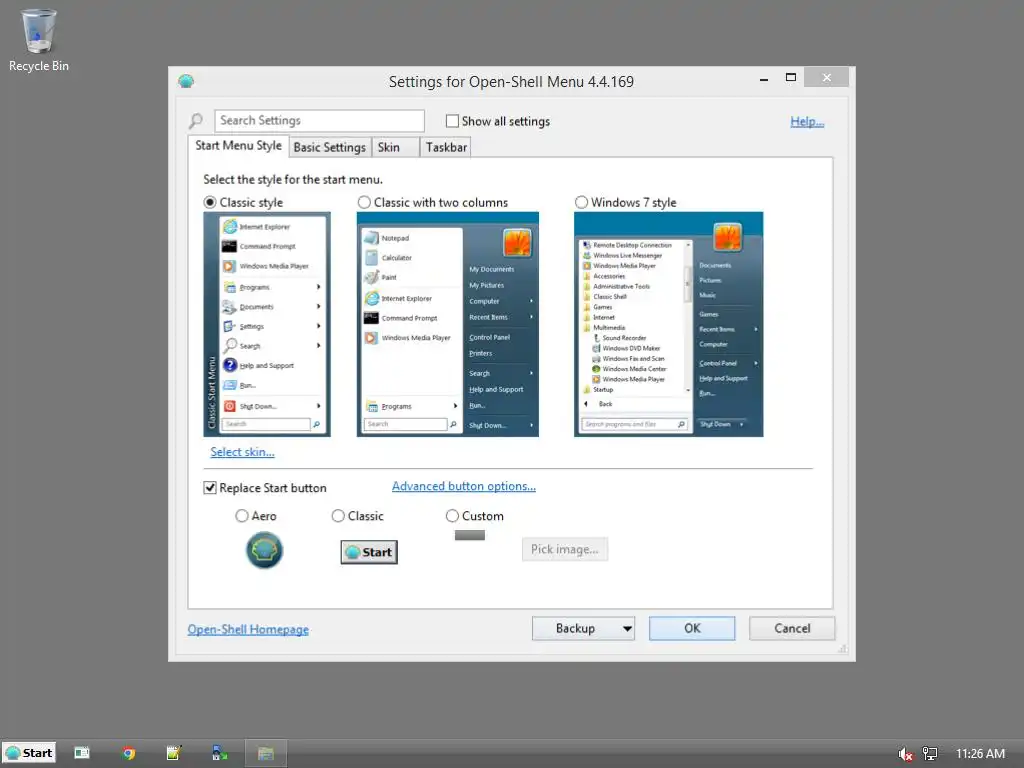This screenshot has width=1024, height=768.
Task: Click the OK button
Action: coord(692,628)
